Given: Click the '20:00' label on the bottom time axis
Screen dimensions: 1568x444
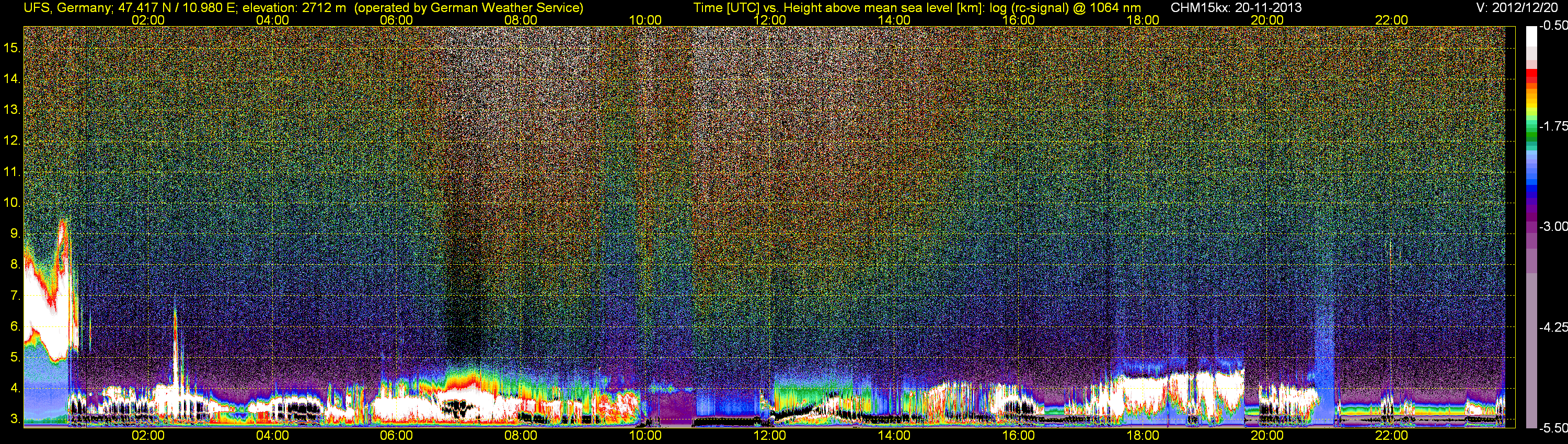Looking at the screenshot, I should click(x=1267, y=436).
